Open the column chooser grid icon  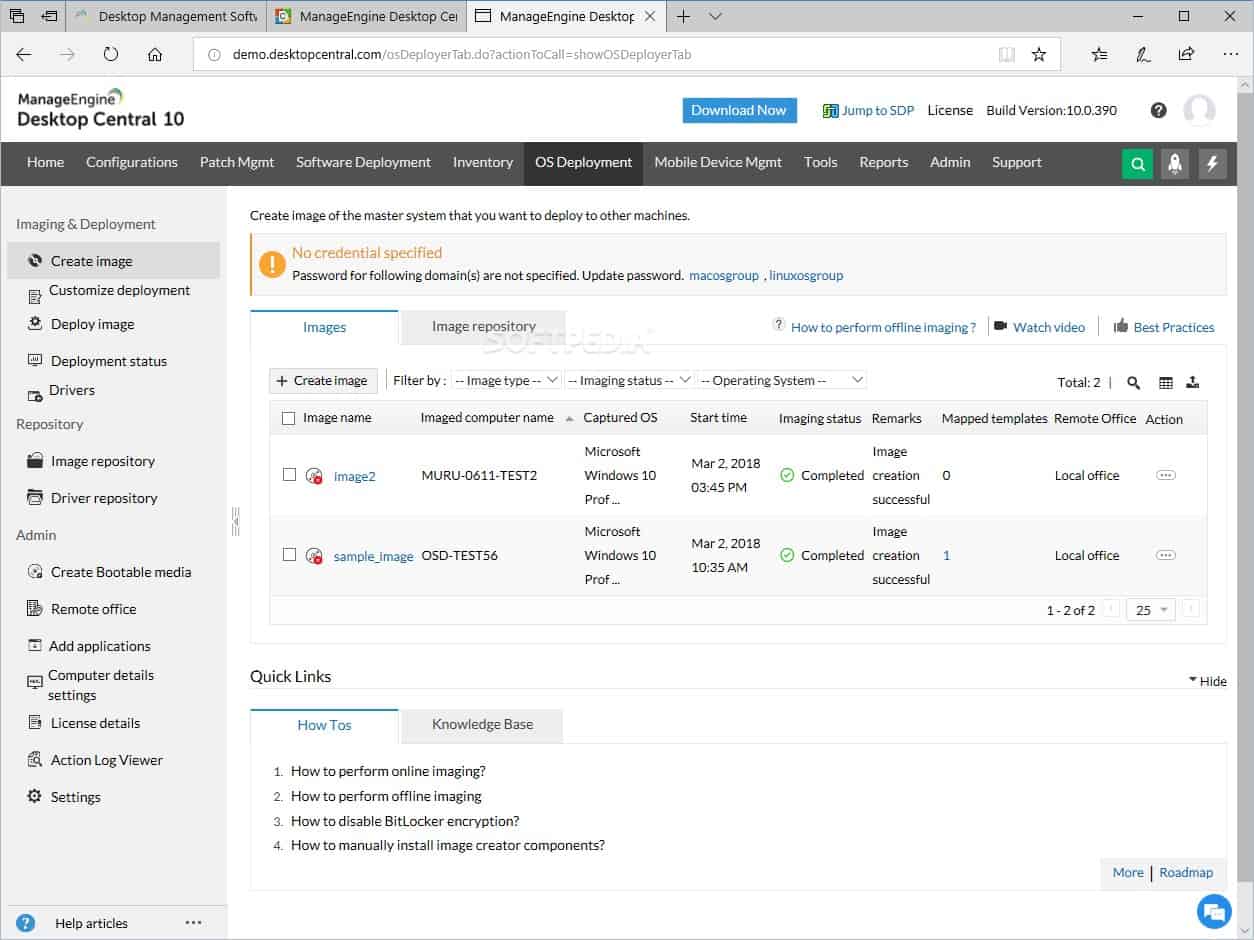coord(1165,382)
